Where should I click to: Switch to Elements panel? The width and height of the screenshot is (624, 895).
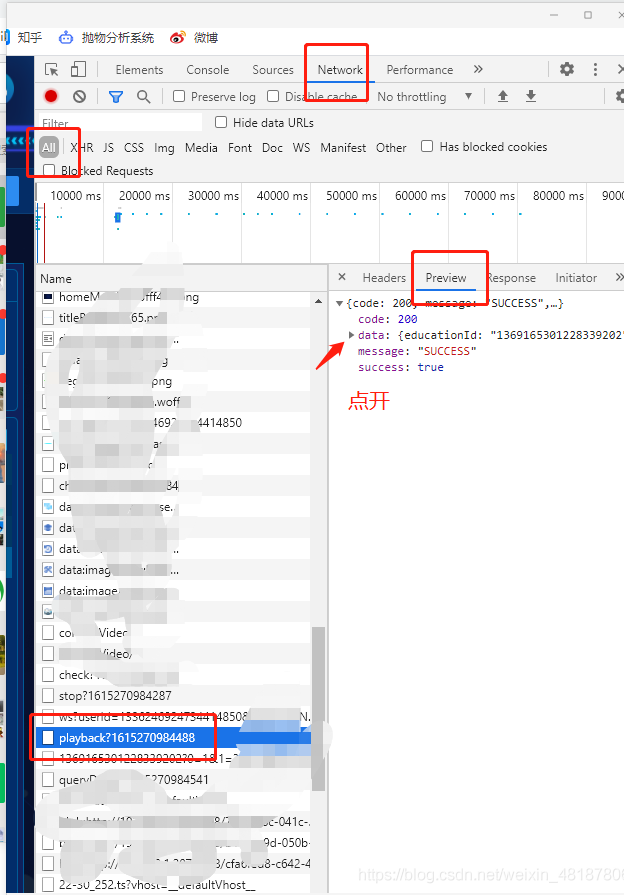[x=139, y=70]
